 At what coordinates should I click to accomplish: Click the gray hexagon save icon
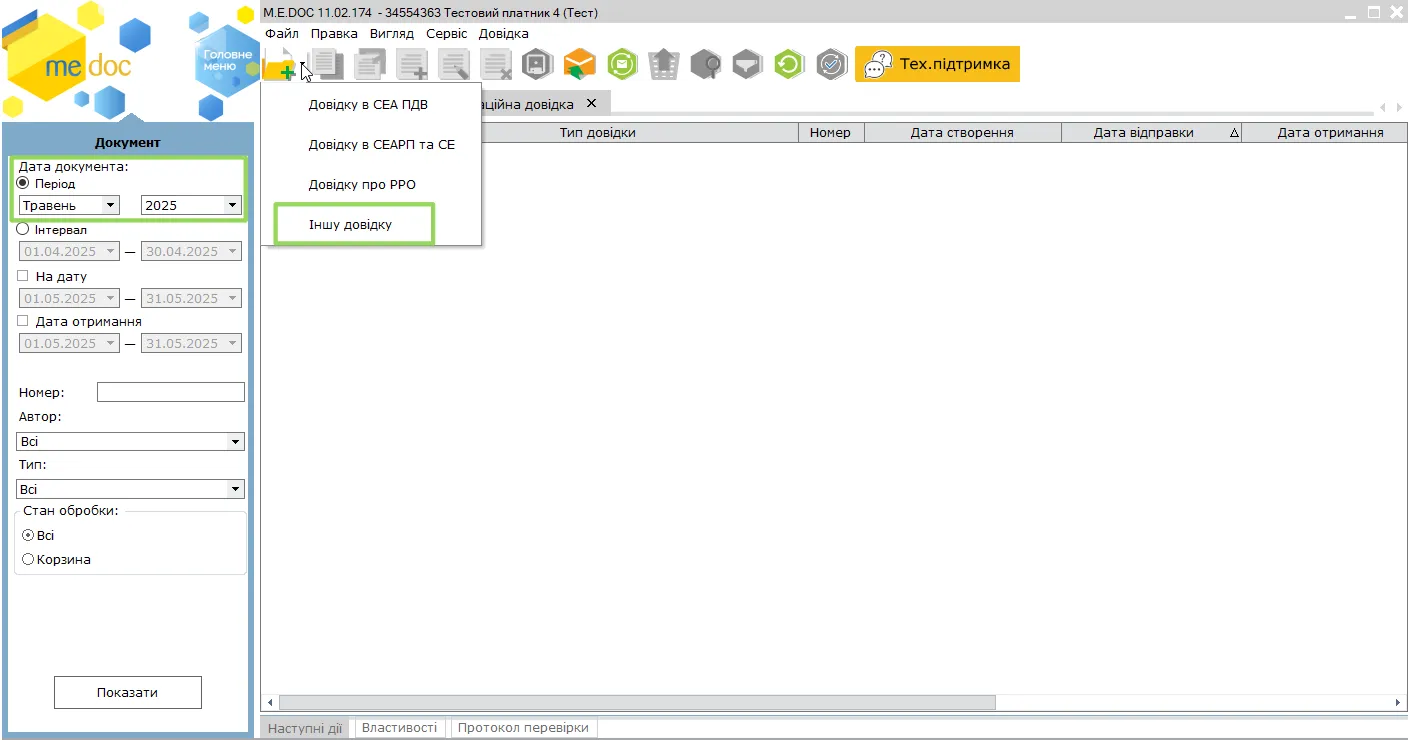point(538,65)
